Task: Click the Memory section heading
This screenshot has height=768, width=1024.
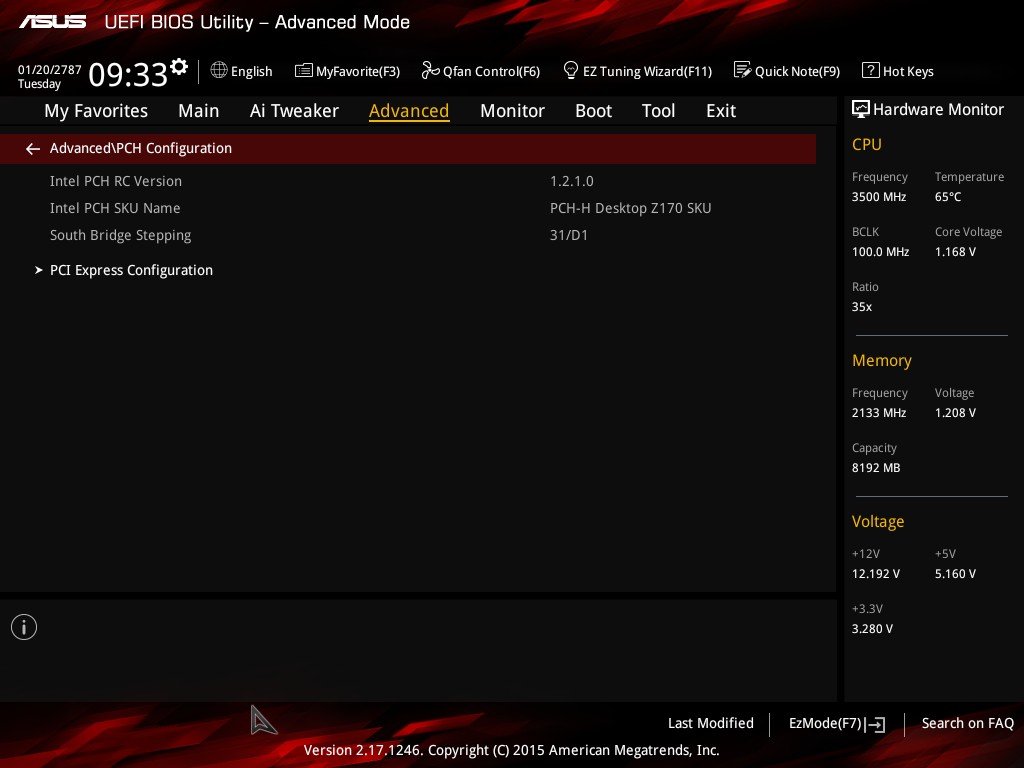Action: pos(882,360)
